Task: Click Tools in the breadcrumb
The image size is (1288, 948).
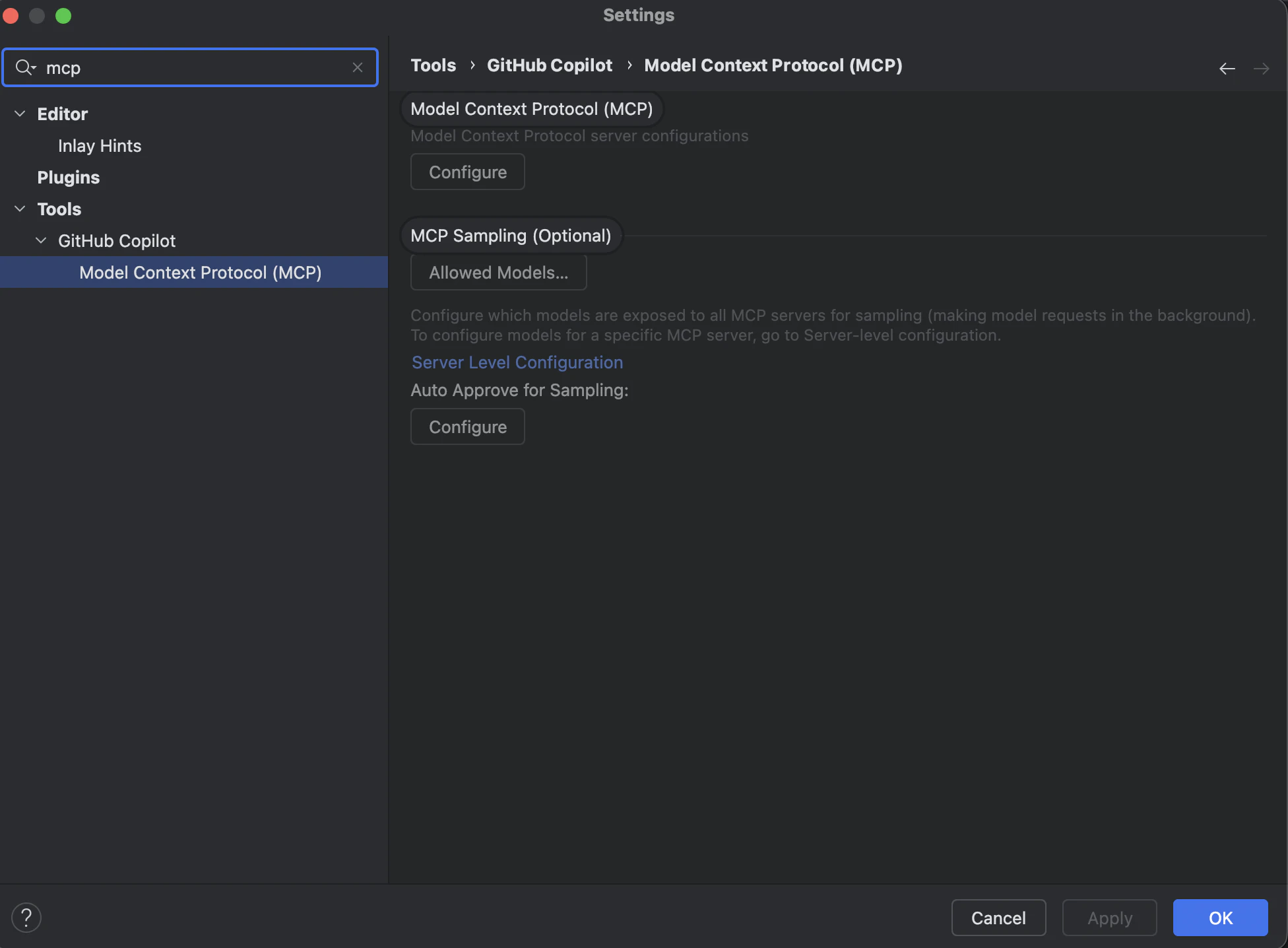Action: pyautogui.click(x=434, y=65)
